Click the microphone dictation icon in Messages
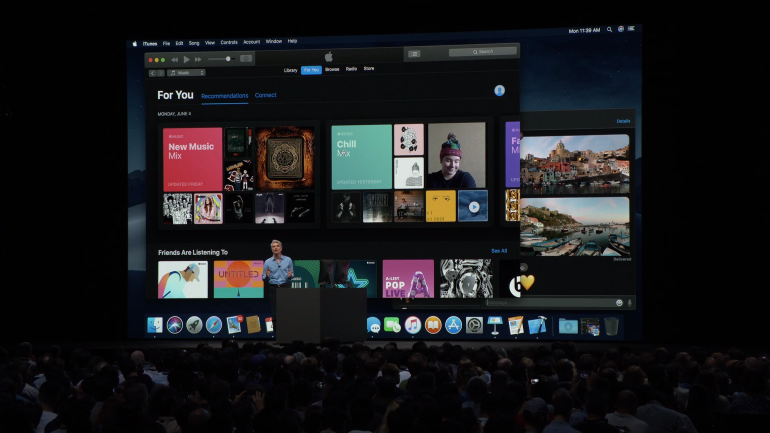Screen dimensions: 770x433 coord(630,303)
